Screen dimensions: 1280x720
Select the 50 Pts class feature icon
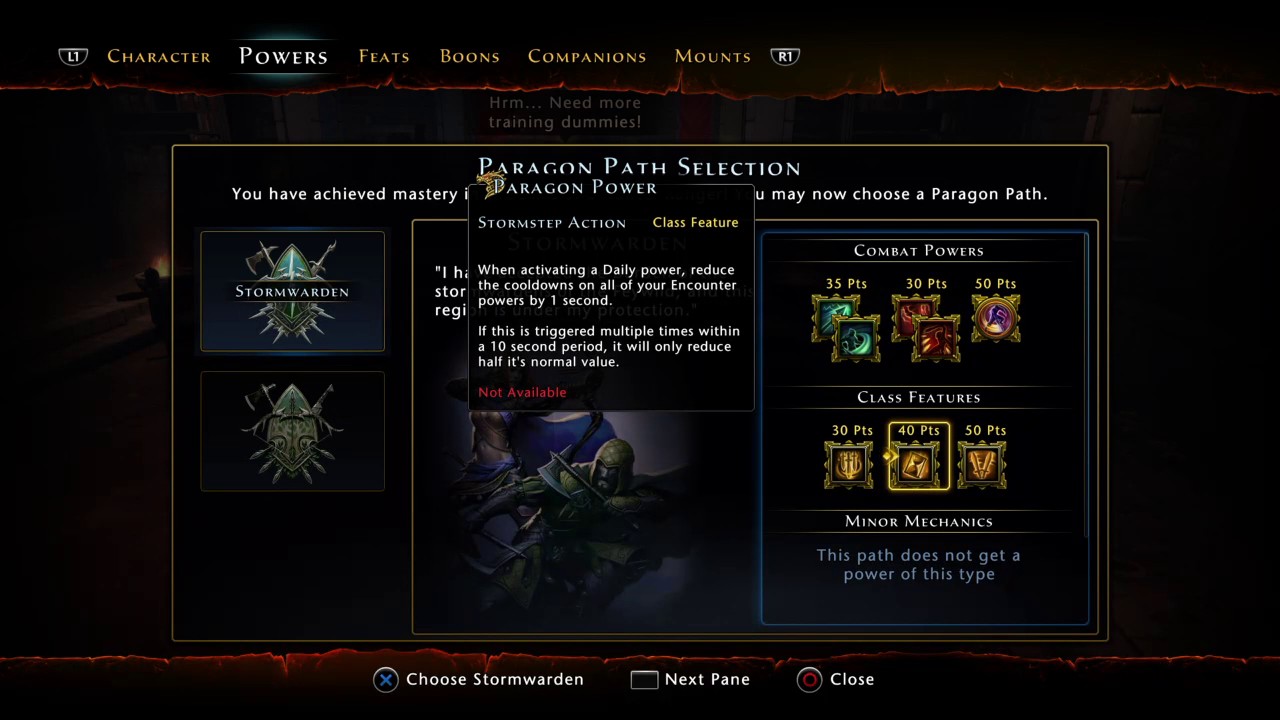(982, 465)
